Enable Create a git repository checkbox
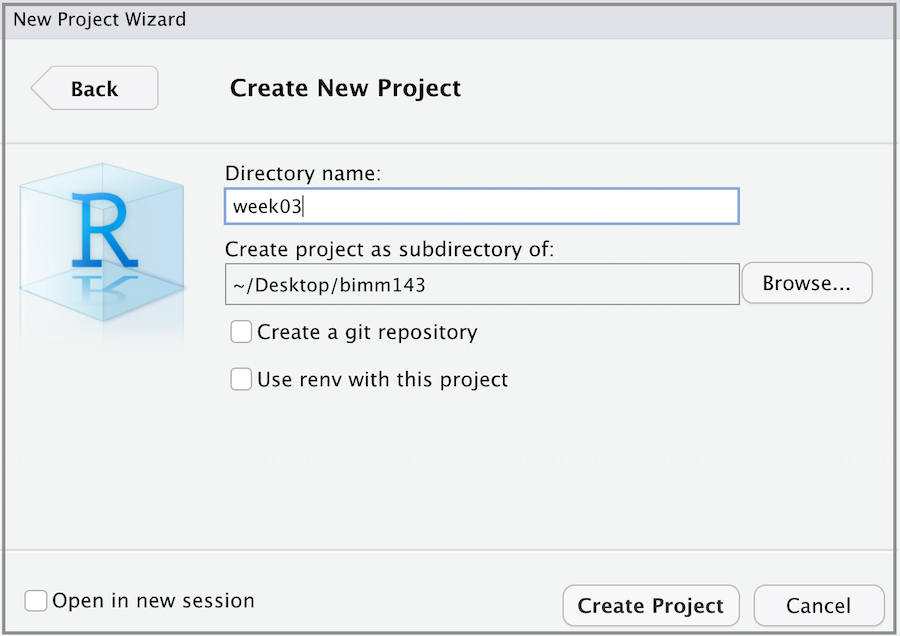Image resolution: width=900 pixels, height=636 pixels. point(241,332)
